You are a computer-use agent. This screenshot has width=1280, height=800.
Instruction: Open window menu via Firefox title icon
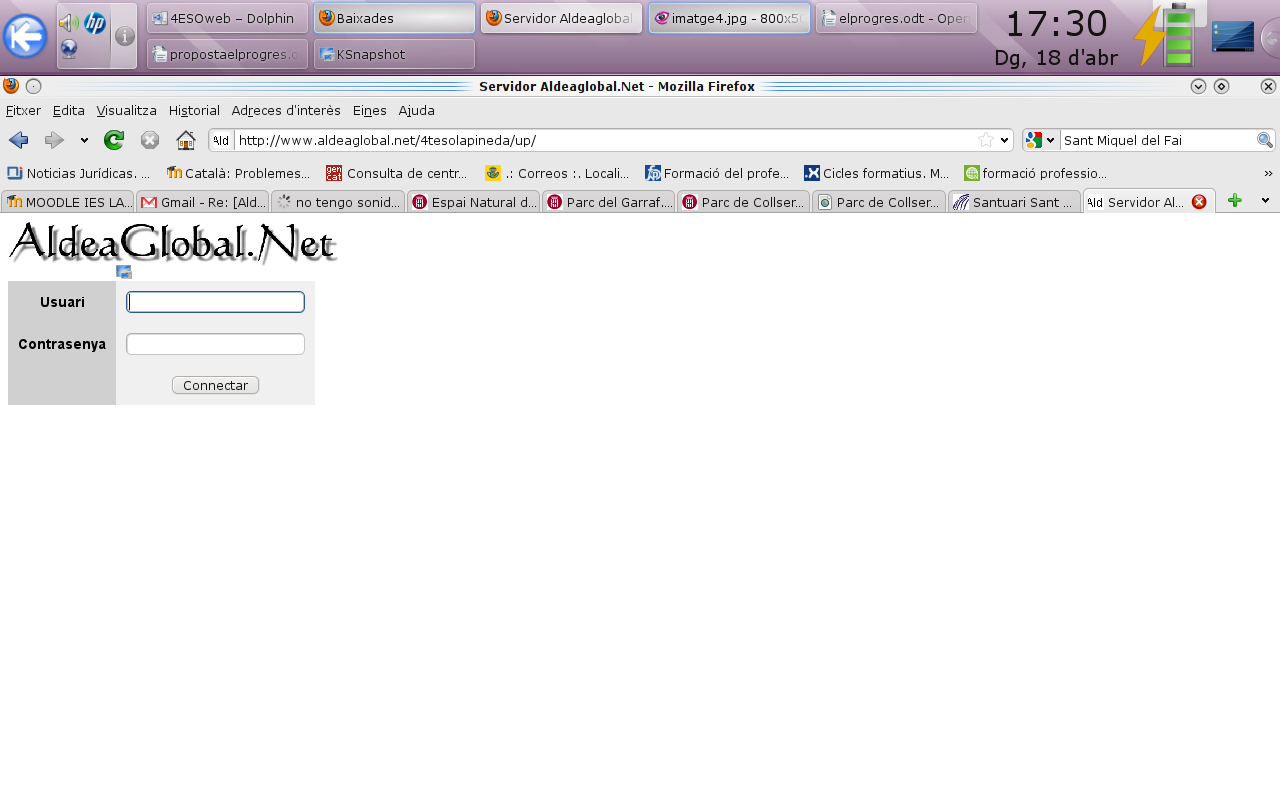[x=11, y=86]
